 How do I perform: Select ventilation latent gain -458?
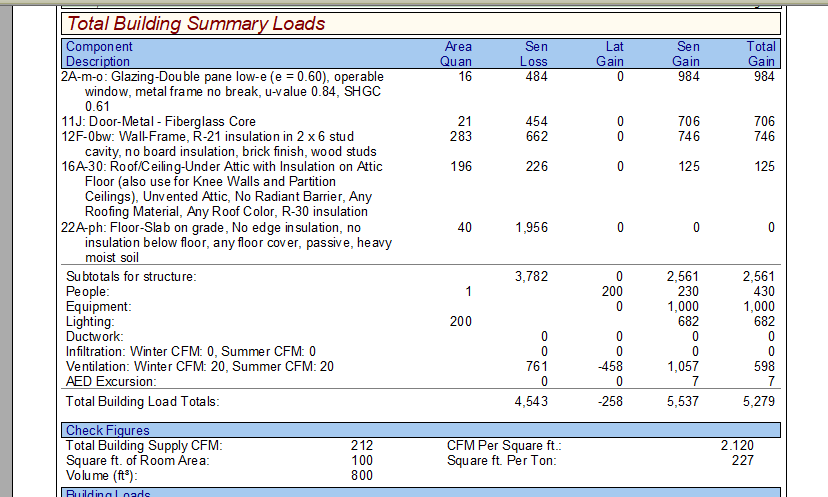[610, 367]
